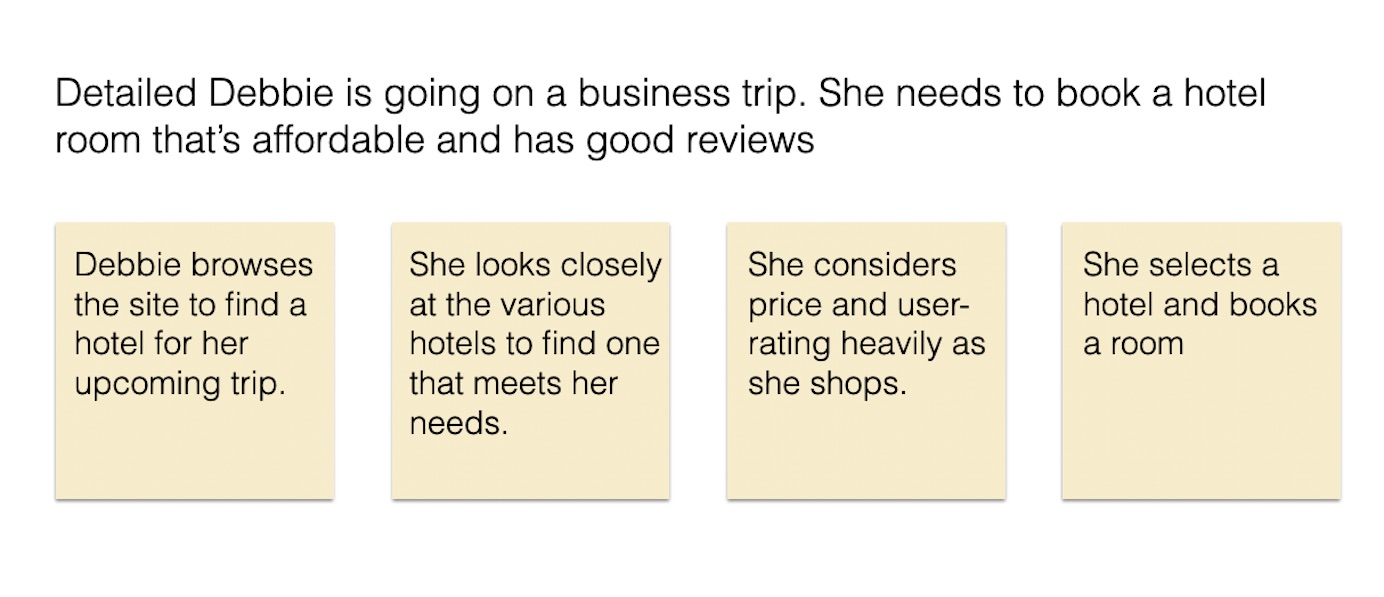Click the "upcoming trip." line in first note
Viewport: 1384px width, 597px height.
click(x=180, y=384)
